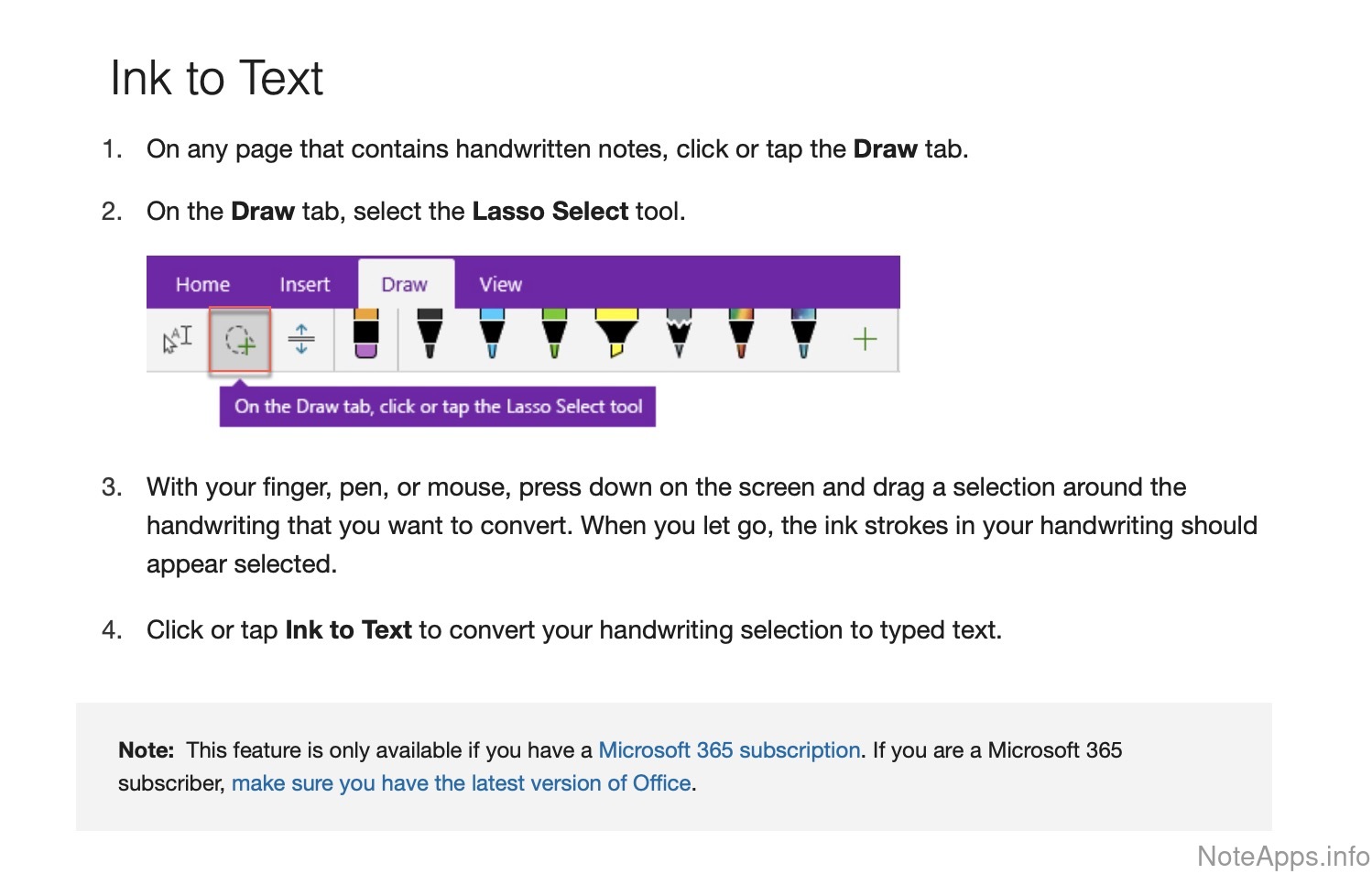Open the Insert tab
This screenshot has width=1372, height=874.
click(304, 285)
